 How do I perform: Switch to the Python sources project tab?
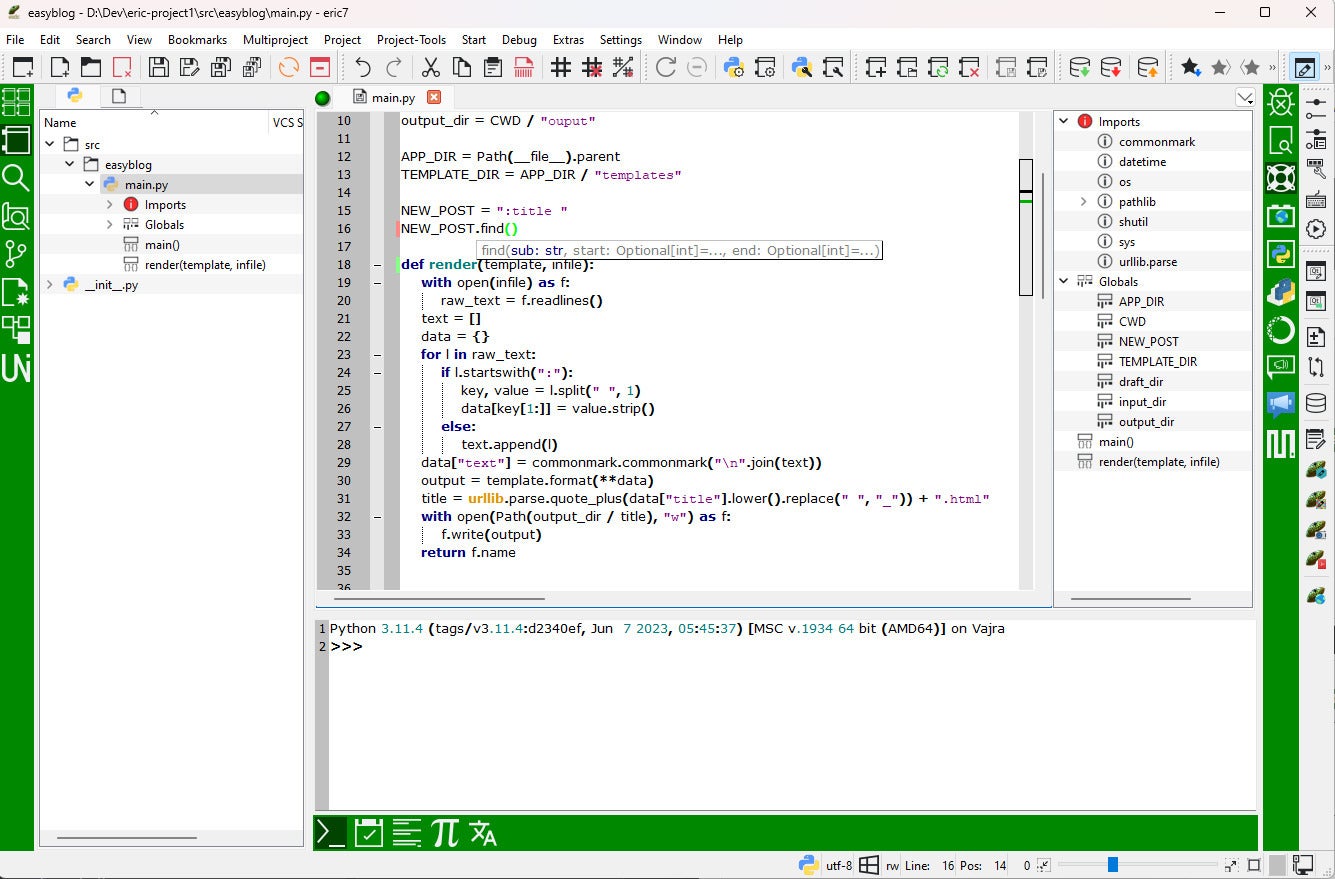pyautogui.click(x=74, y=96)
